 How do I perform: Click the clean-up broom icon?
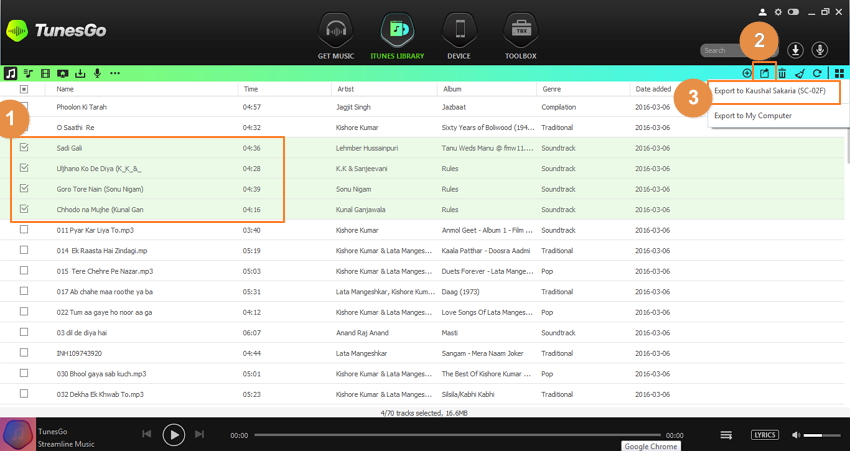click(800, 73)
